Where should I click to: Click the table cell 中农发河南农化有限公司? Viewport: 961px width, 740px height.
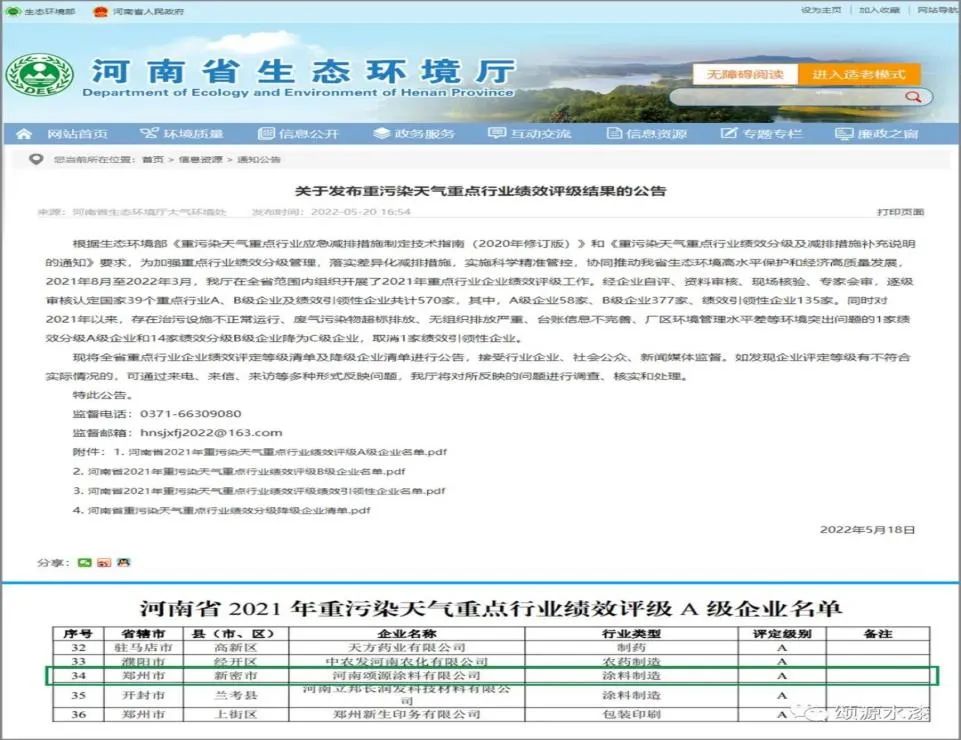406,662
